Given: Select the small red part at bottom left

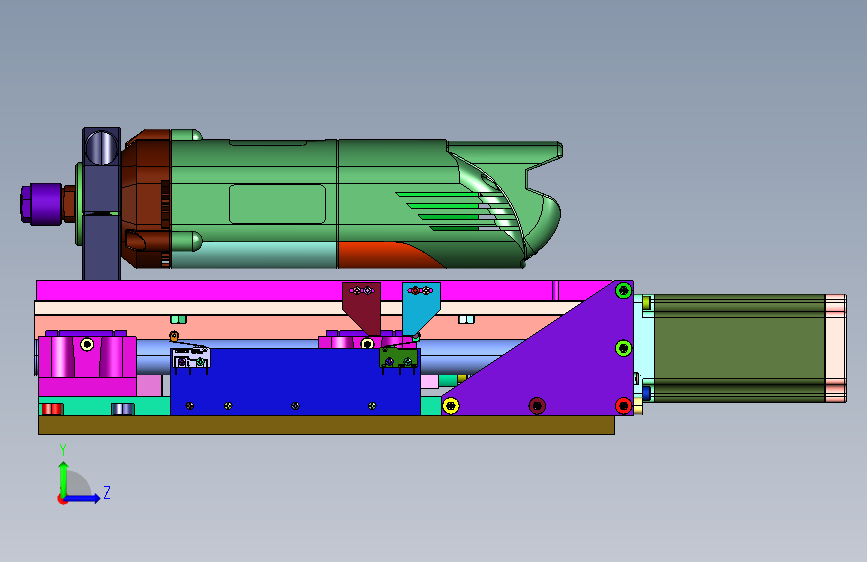Looking at the screenshot, I should 51,409.
